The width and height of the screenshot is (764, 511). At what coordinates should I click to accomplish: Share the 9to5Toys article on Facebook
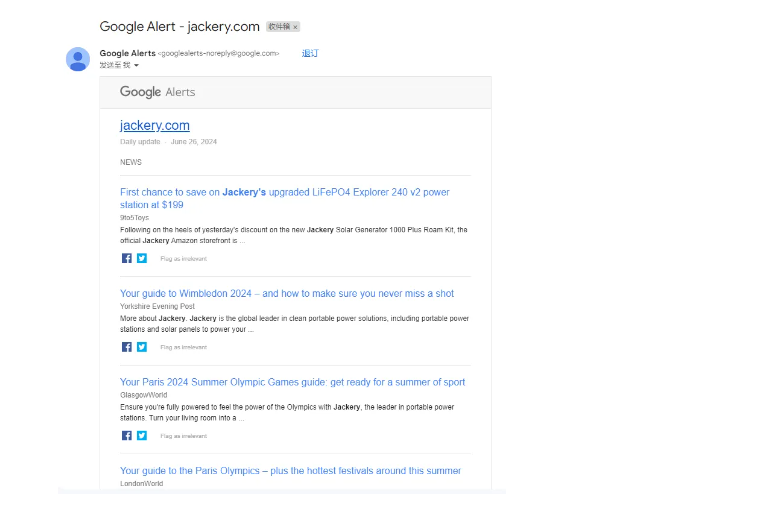(x=127, y=258)
